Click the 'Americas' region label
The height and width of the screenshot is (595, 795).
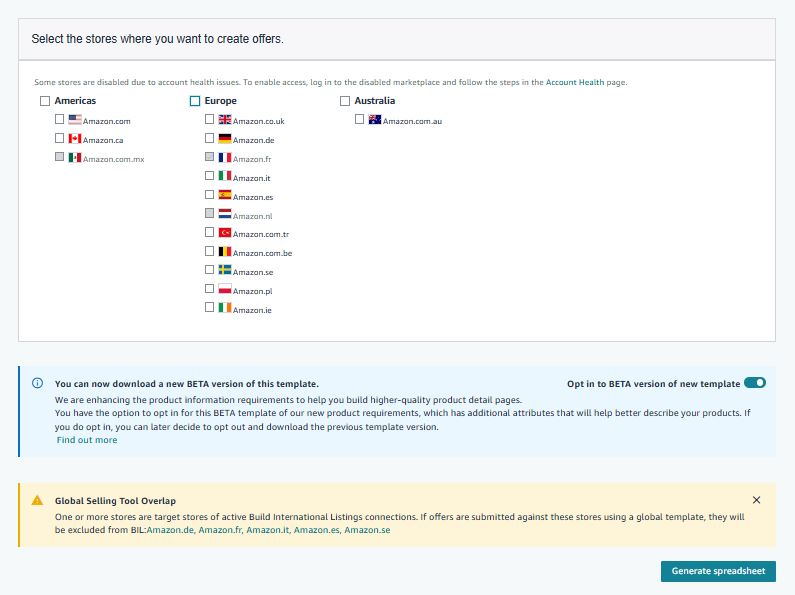click(75, 101)
